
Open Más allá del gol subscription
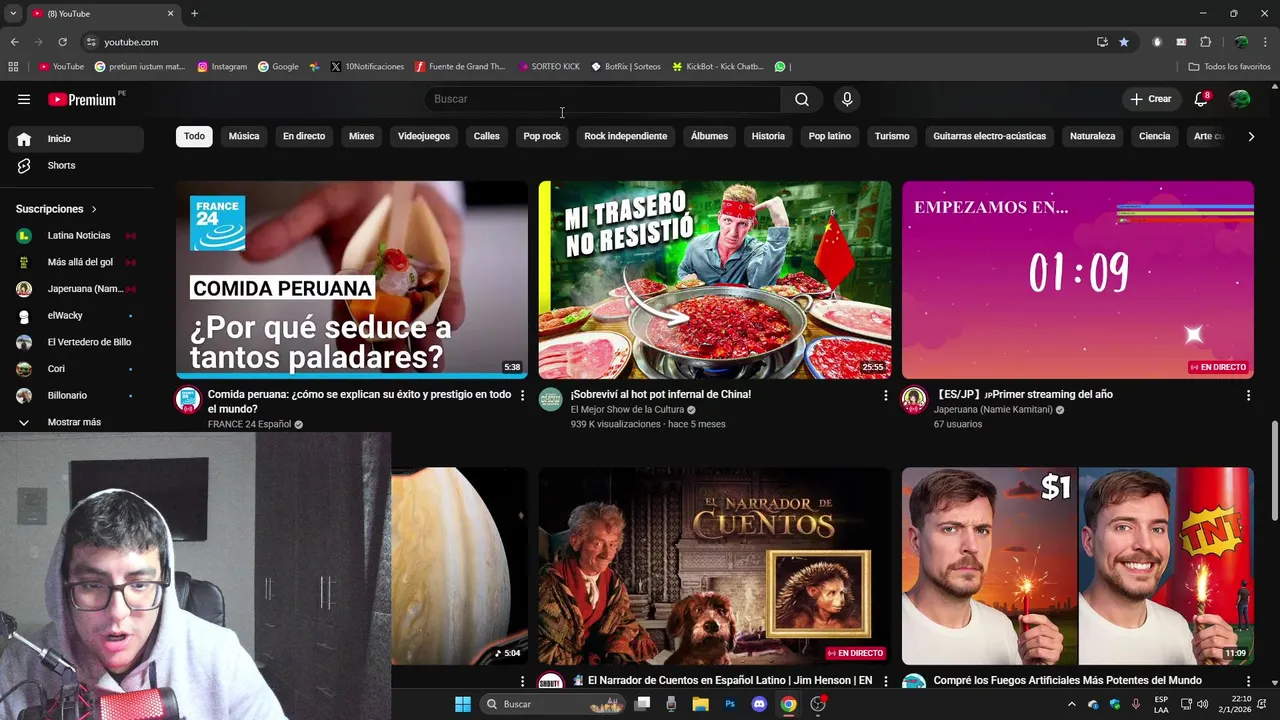(x=76, y=262)
